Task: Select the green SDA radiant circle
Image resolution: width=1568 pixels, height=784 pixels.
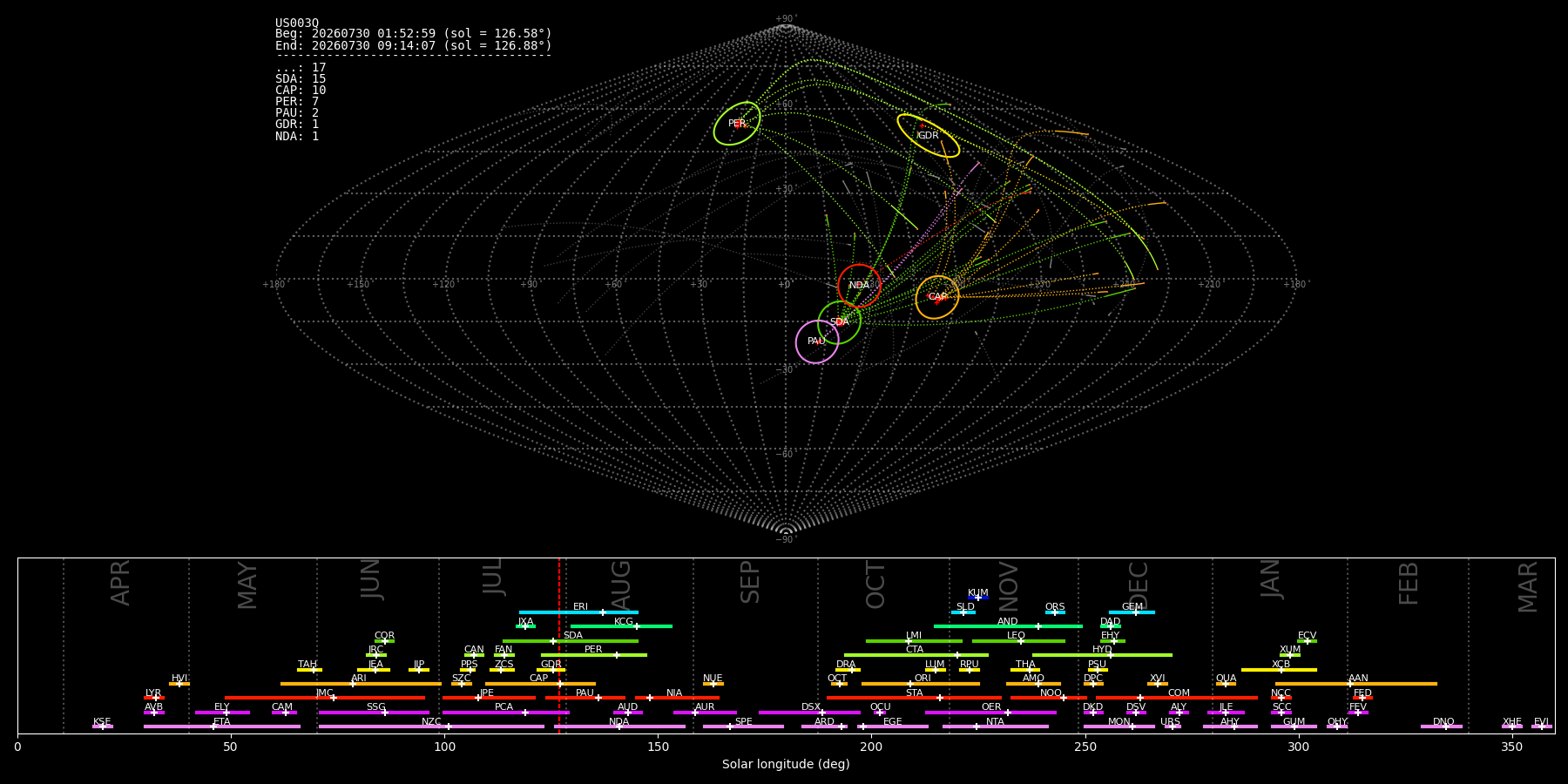Action: [x=840, y=322]
